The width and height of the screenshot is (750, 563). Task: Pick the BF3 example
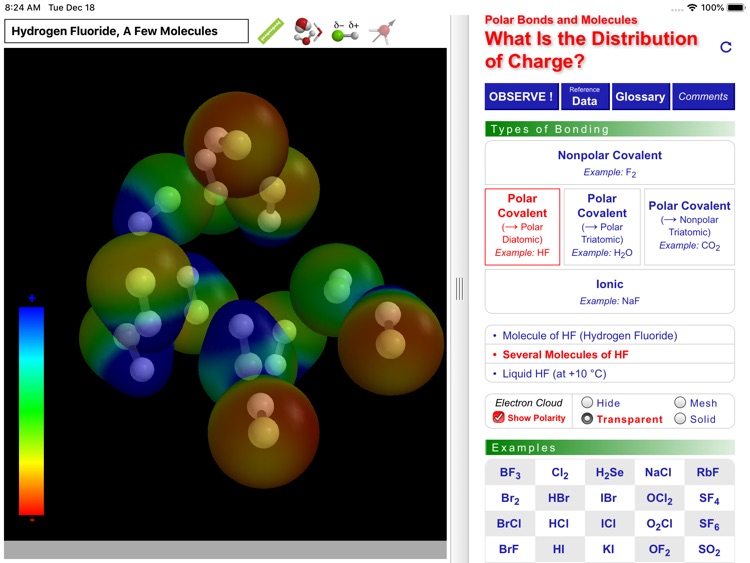pyautogui.click(x=510, y=473)
